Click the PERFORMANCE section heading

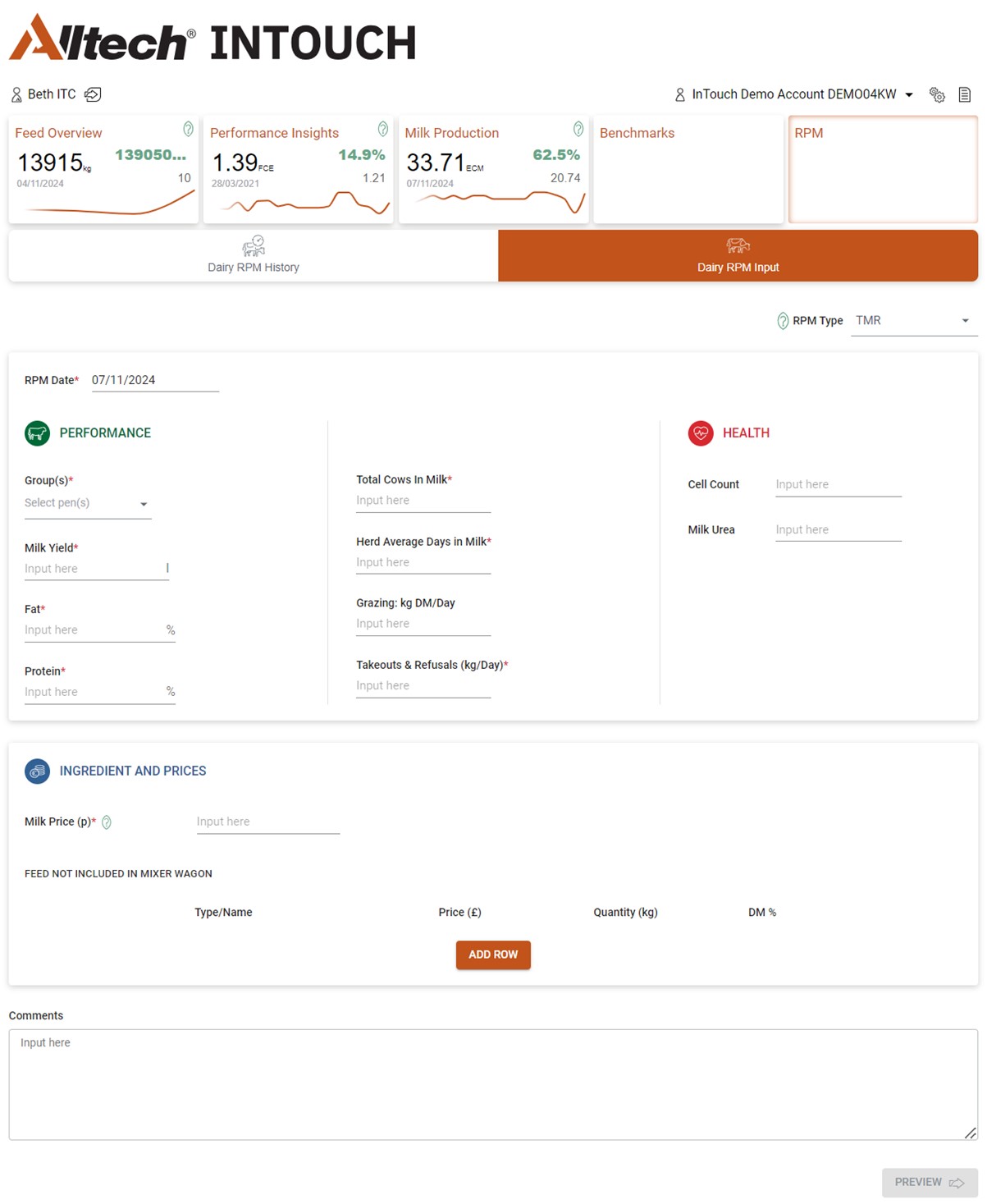(x=105, y=433)
